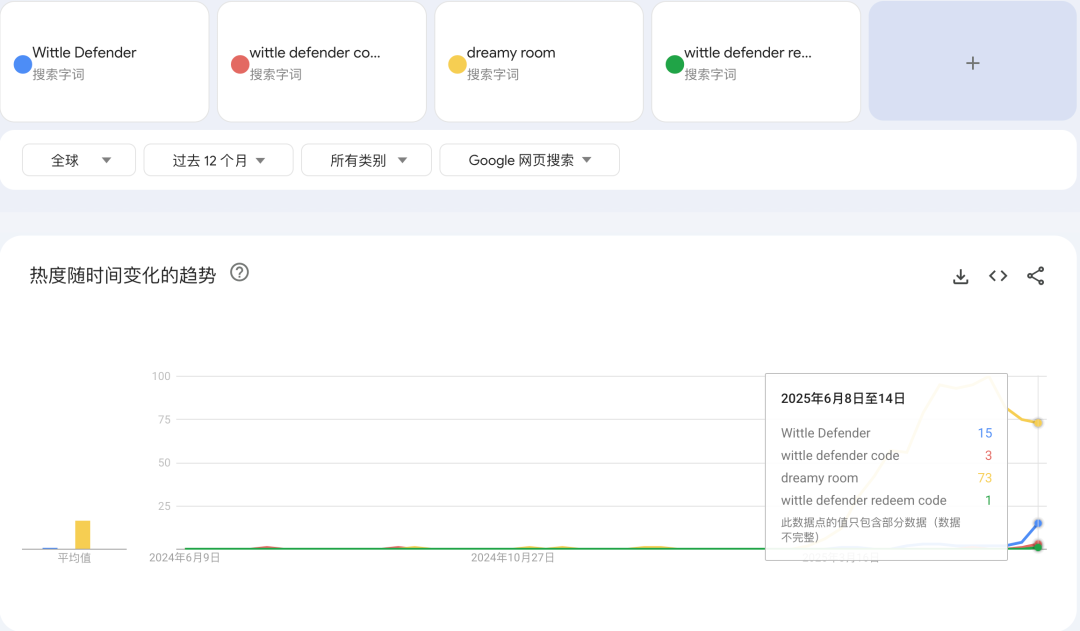Viewport: 1080px width, 631px height.
Task: Select the Wittle Defender search term card
Action: tap(105, 62)
